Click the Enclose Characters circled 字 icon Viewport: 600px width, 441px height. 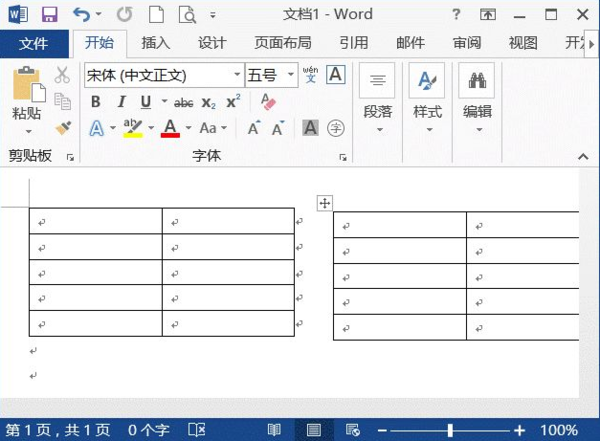[336, 128]
